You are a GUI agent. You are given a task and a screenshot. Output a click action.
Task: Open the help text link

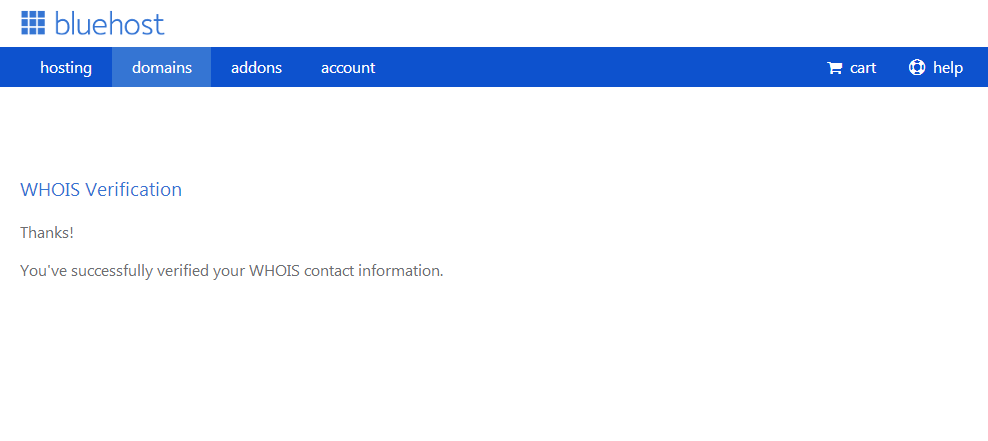[x=948, y=68]
